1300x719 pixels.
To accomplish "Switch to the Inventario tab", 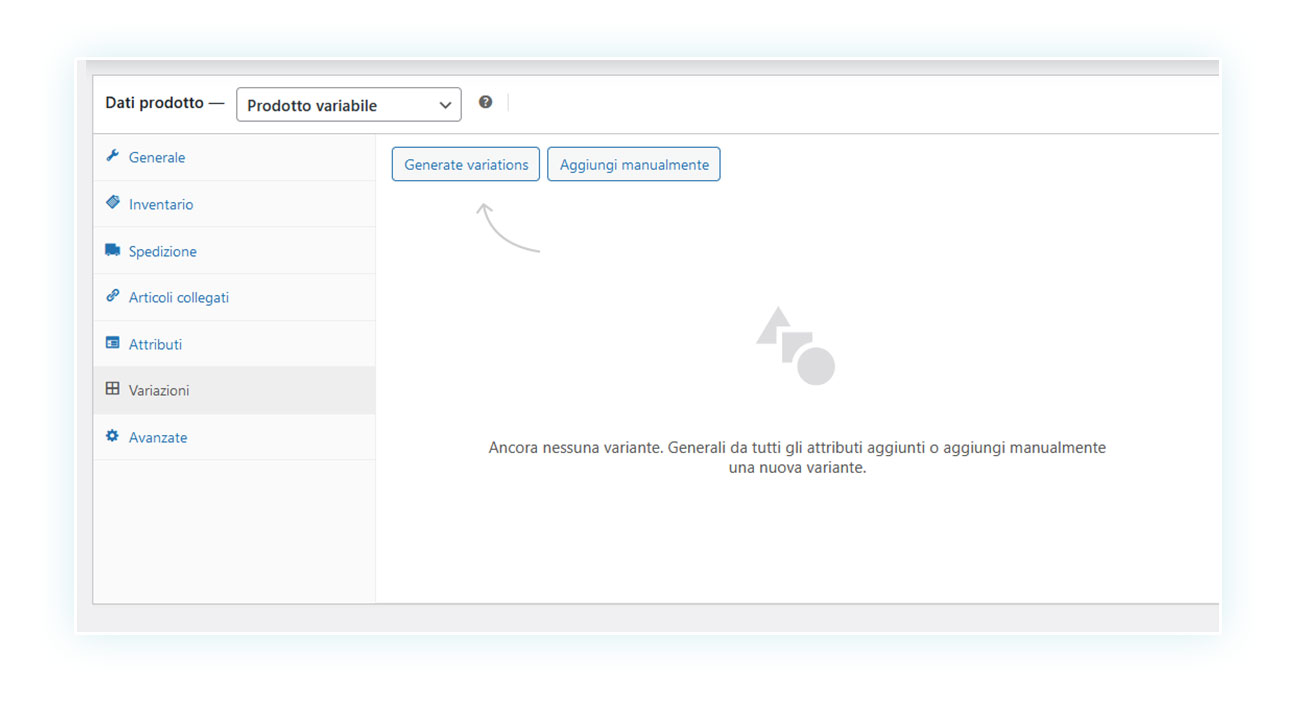I will [x=234, y=204].
